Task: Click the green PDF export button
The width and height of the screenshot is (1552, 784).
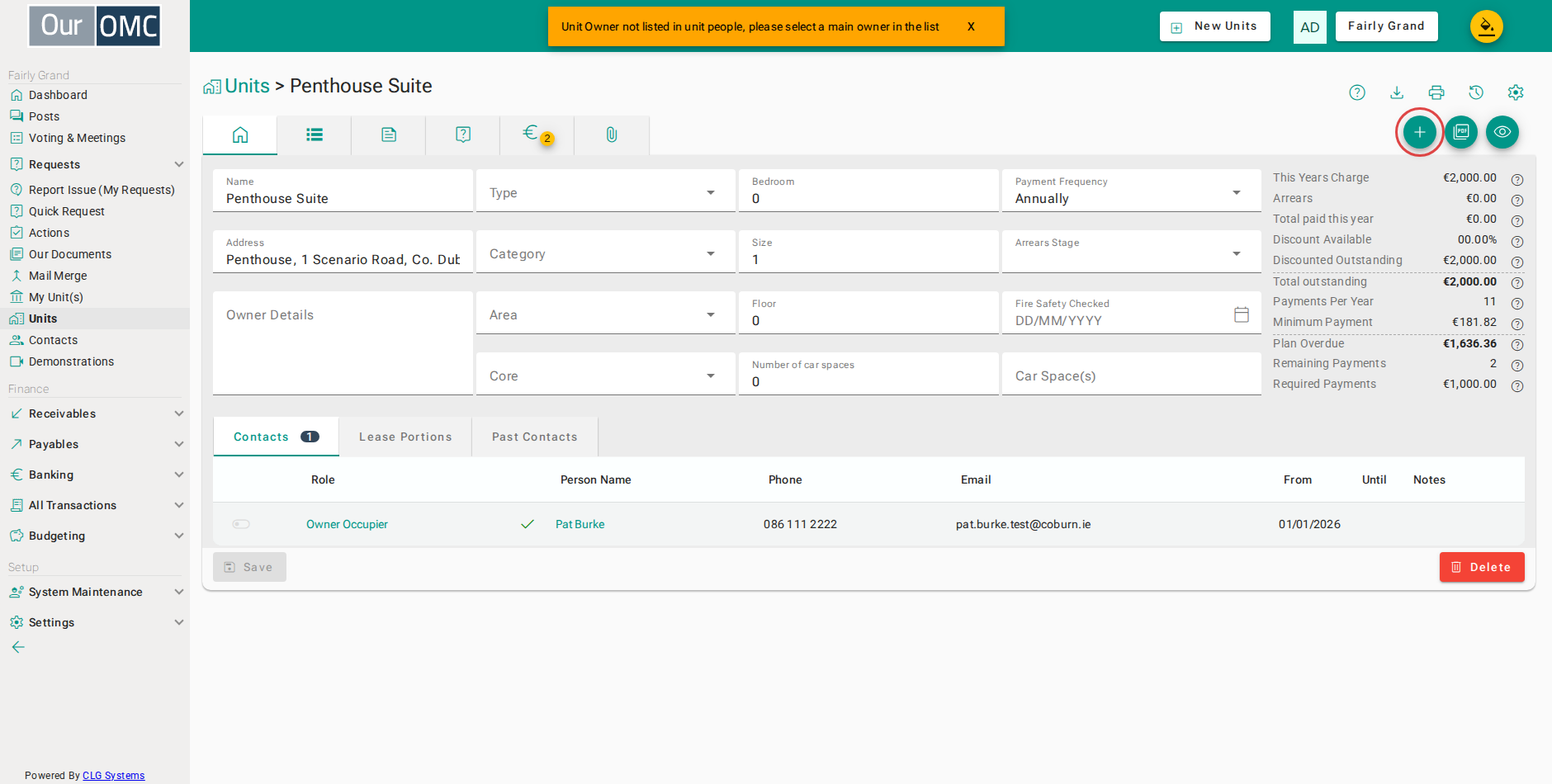Action: 1461,132
